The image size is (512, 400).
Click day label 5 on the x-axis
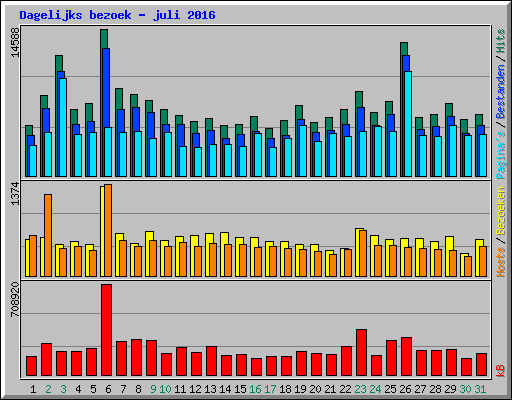pyautogui.click(x=93, y=389)
